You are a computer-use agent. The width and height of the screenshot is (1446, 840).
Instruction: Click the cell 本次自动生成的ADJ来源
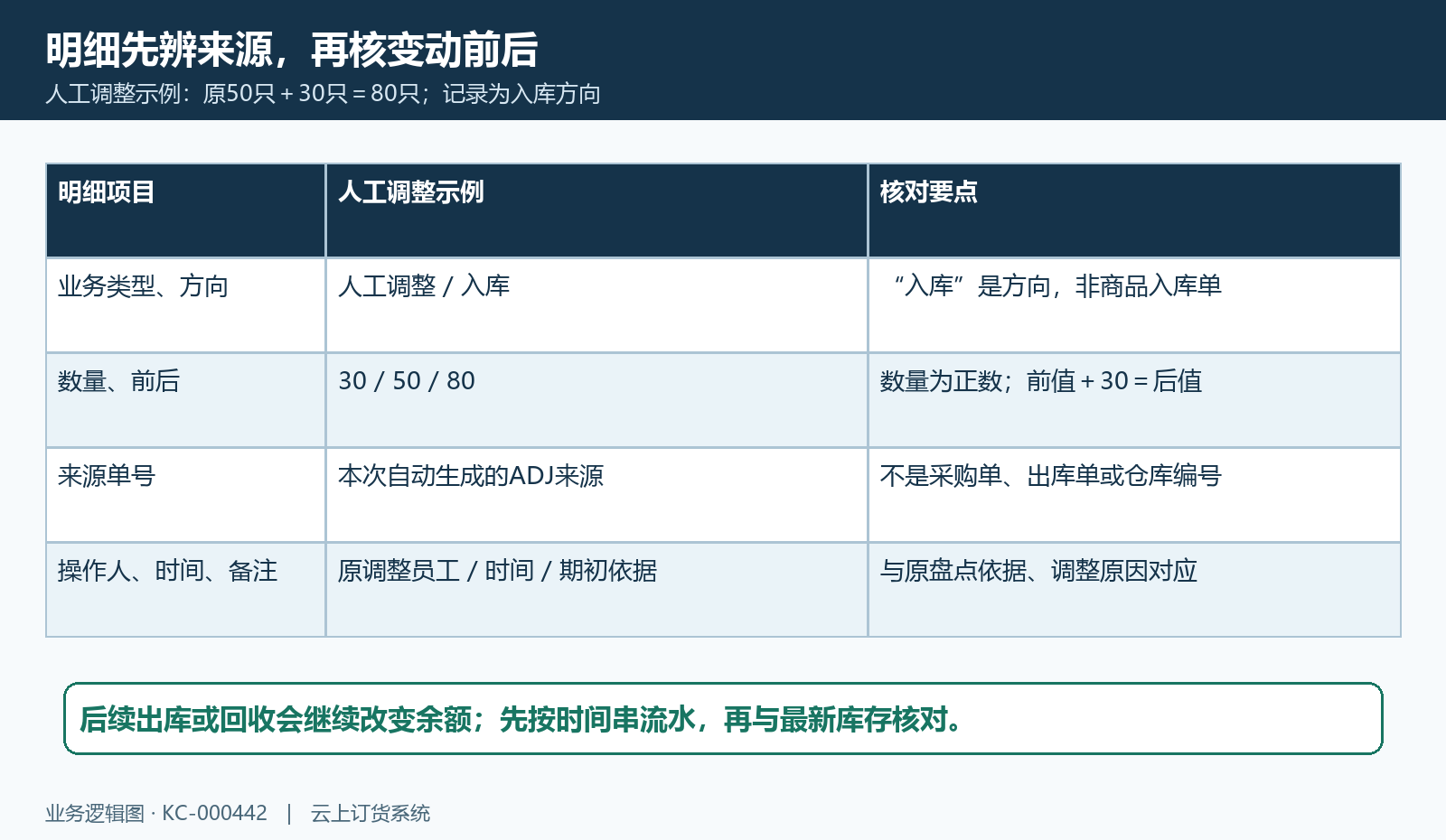click(x=596, y=495)
